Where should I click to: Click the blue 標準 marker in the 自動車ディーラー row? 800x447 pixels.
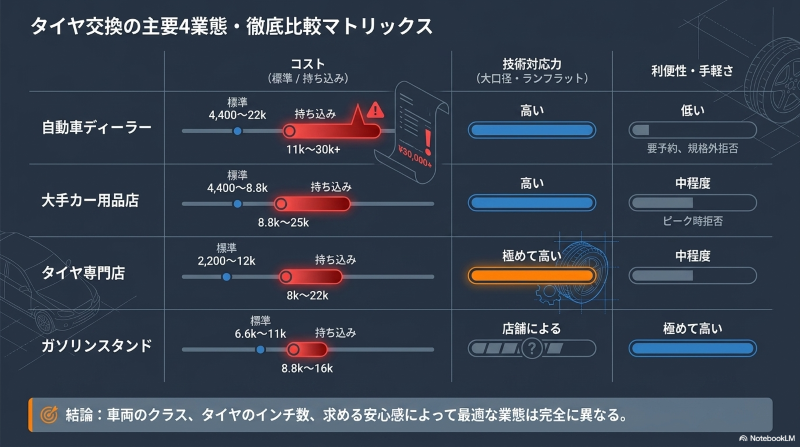(237, 131)
